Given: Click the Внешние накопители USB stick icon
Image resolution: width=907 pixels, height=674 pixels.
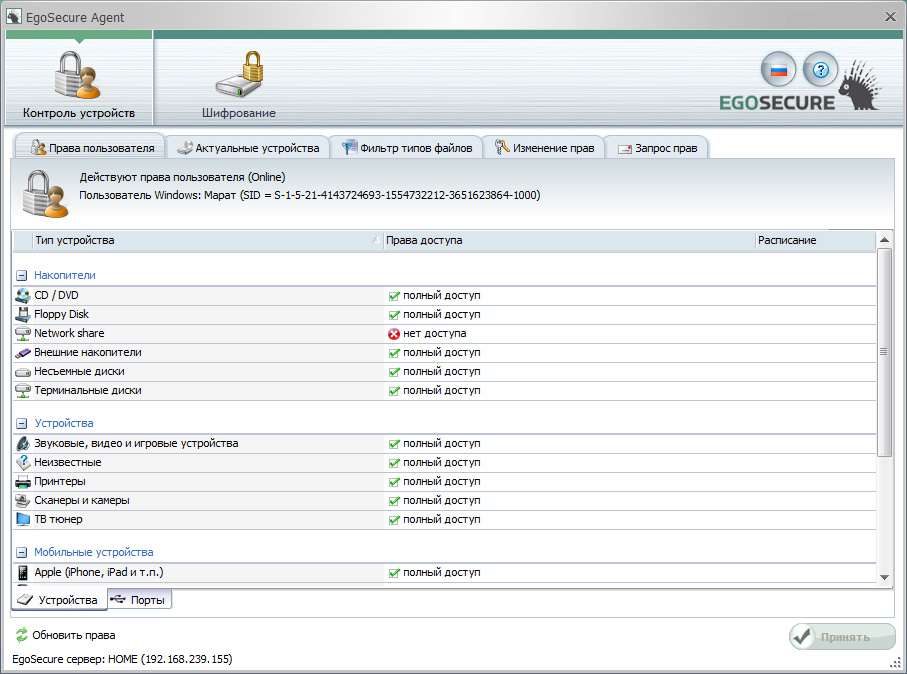Looking at the screenshot, I should click(x=23, y=353).
